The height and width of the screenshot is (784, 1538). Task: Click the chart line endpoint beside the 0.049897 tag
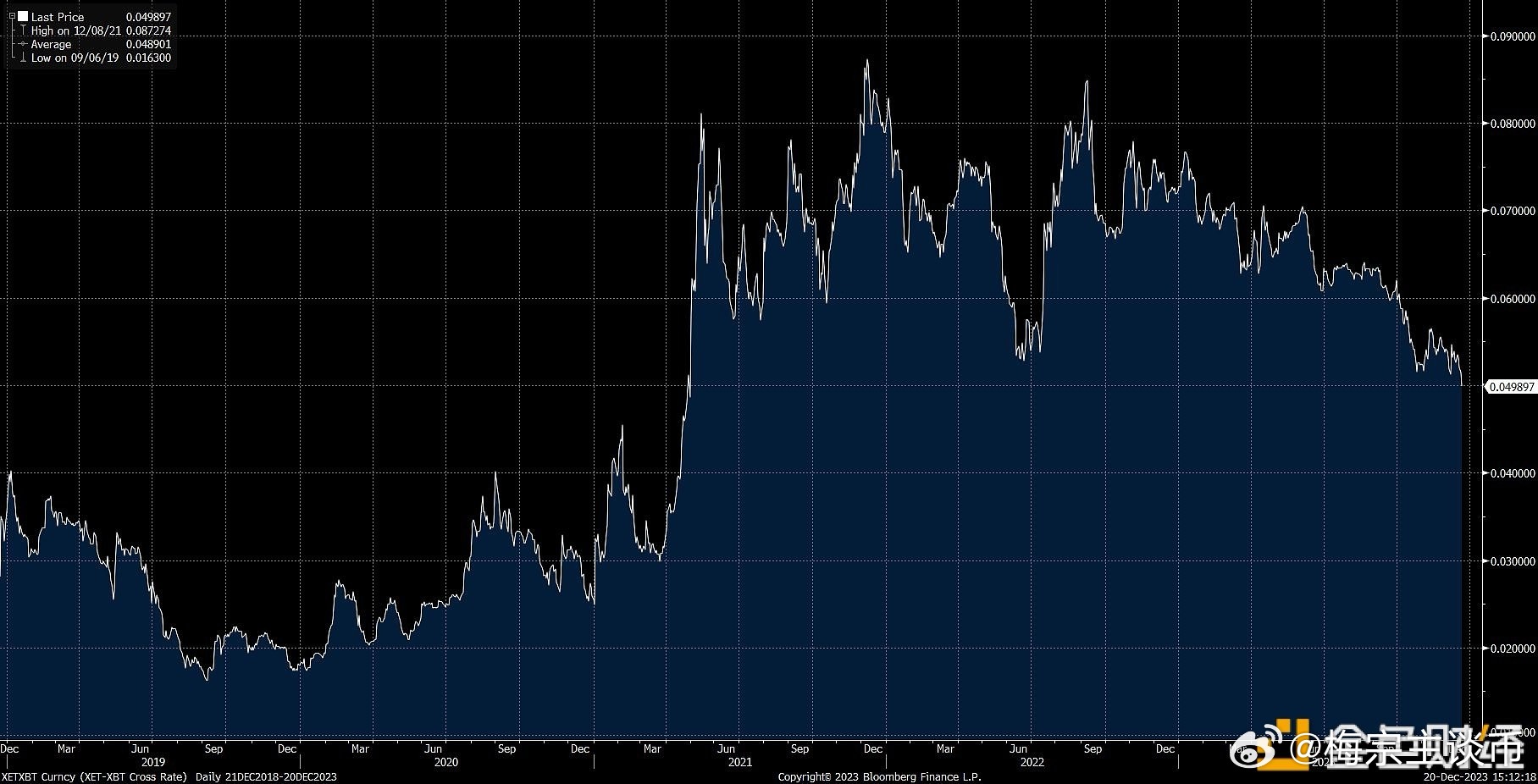[x=1462, y=385]
